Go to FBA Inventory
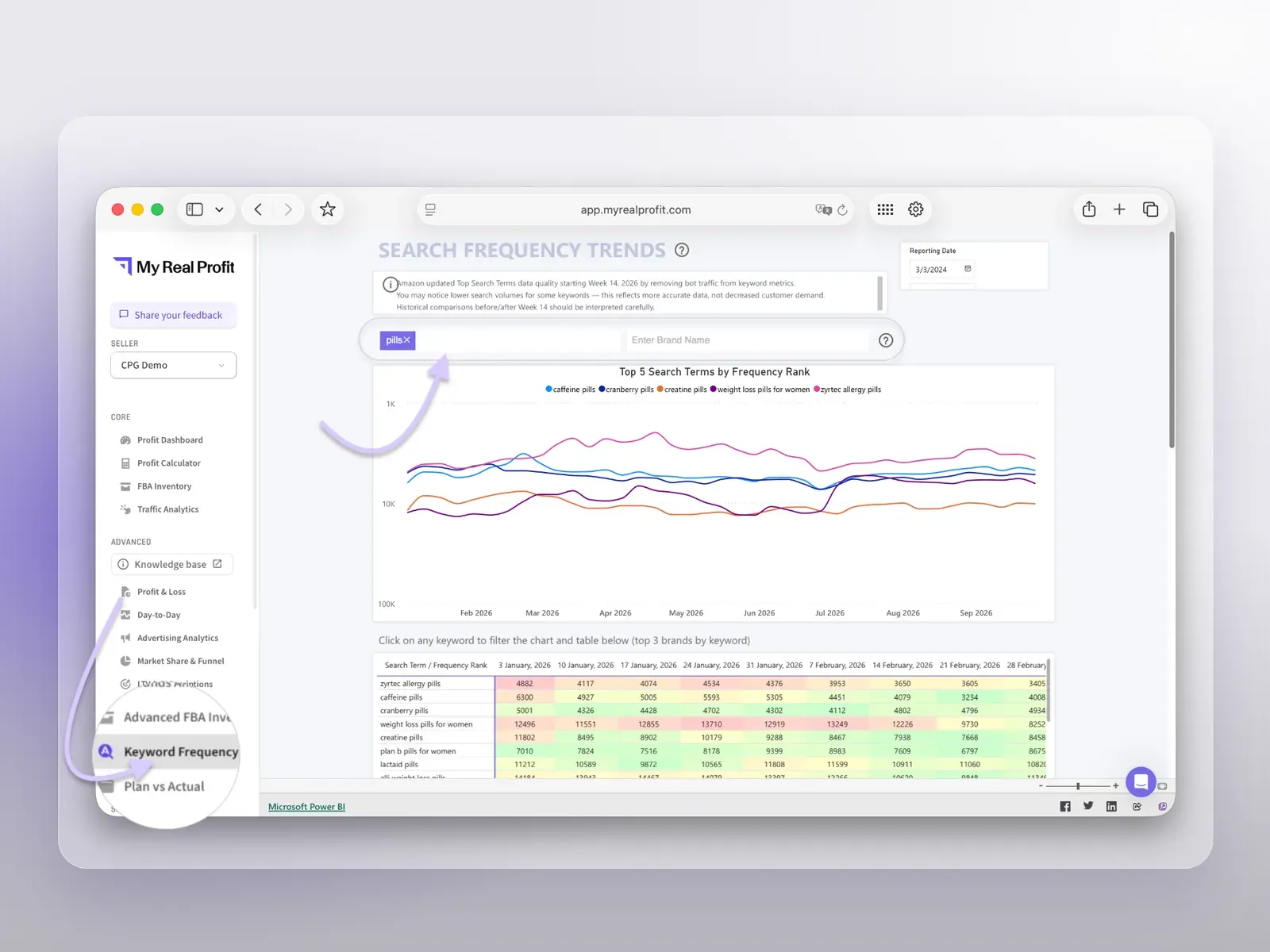 coord(164,486)
